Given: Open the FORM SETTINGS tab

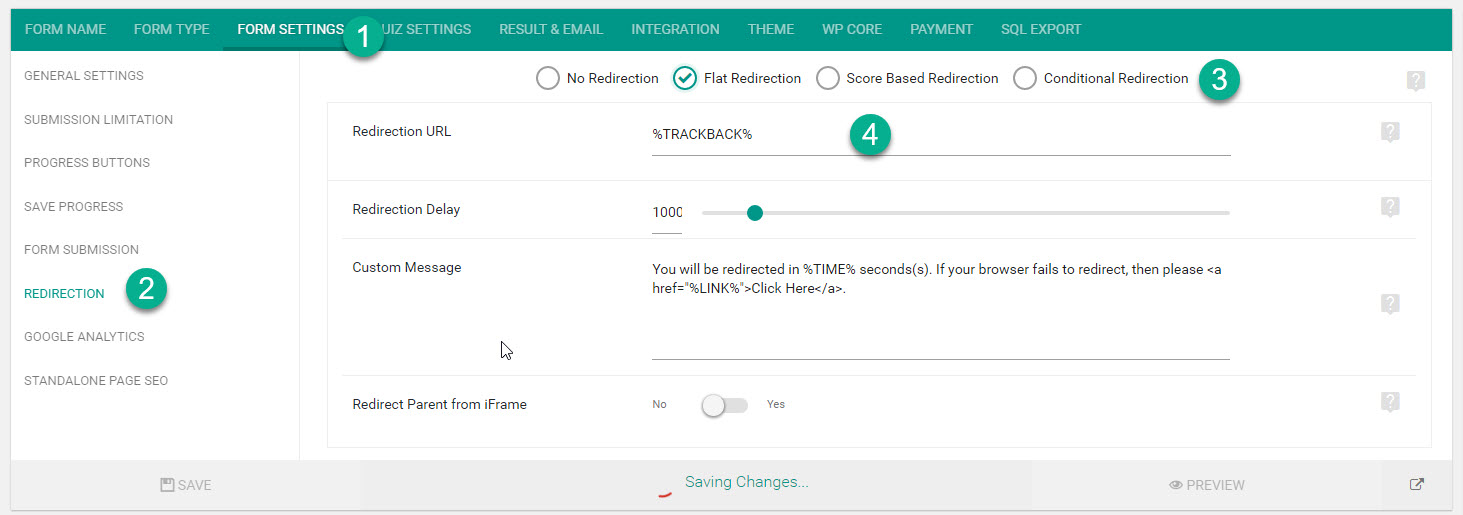Looking at the screenshot, I should tap(290, 29).
